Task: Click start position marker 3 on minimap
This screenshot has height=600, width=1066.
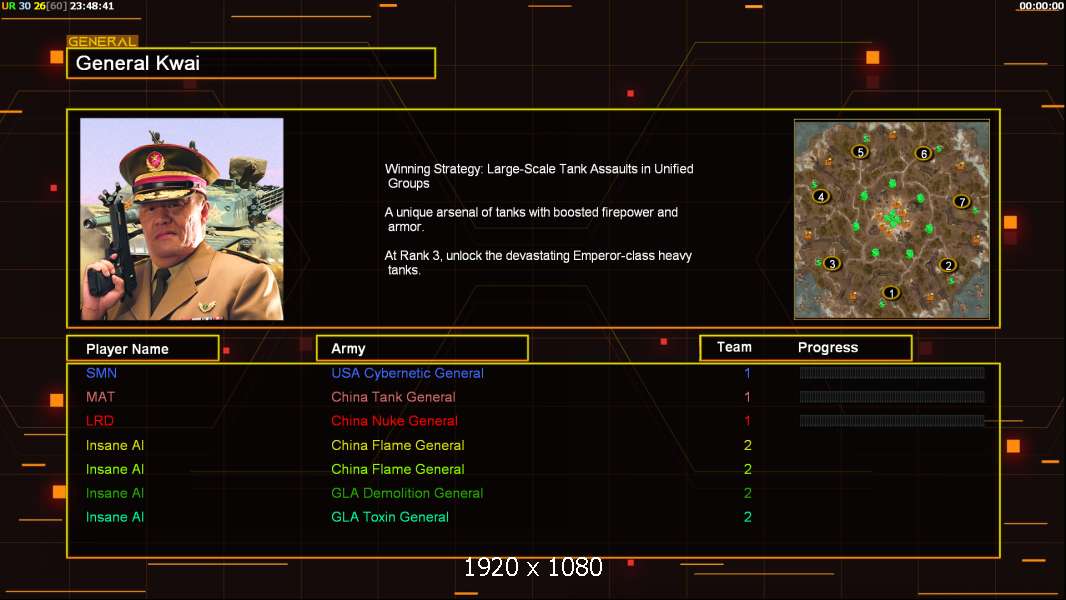Action: 831,264
